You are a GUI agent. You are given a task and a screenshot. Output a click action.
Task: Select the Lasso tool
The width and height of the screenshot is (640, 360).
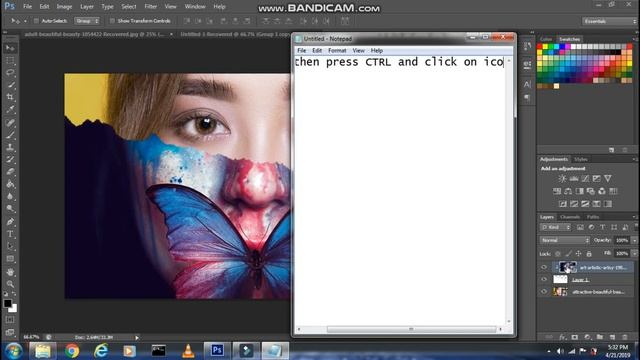(x=10, y=73)
